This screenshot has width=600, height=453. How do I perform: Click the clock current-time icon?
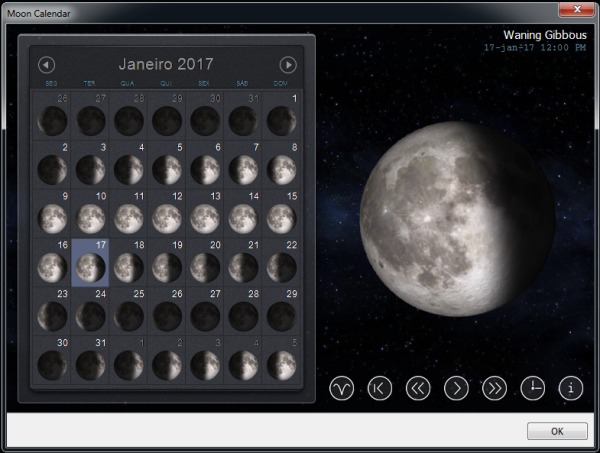pyautogui.click(x=532, y=389)
